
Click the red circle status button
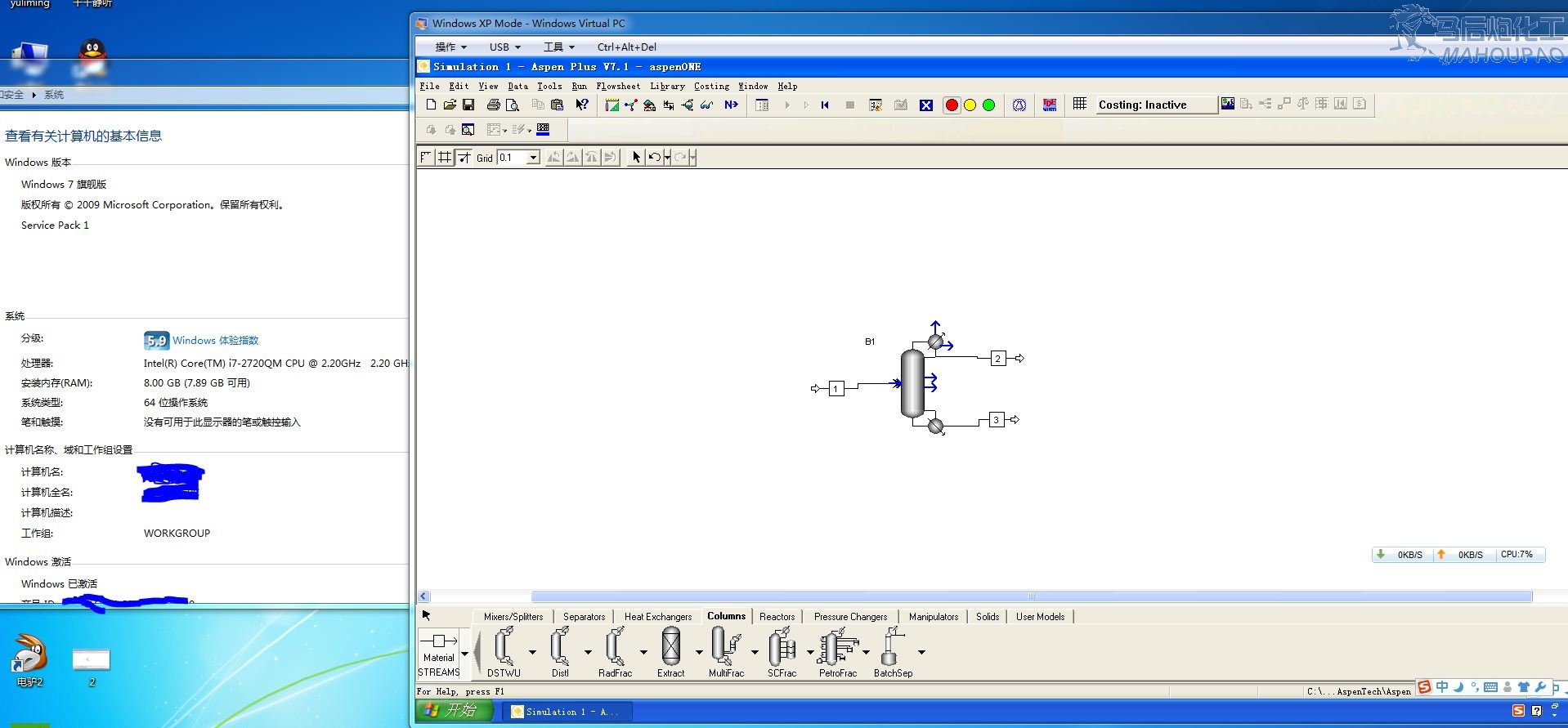[x=952, y=105]
